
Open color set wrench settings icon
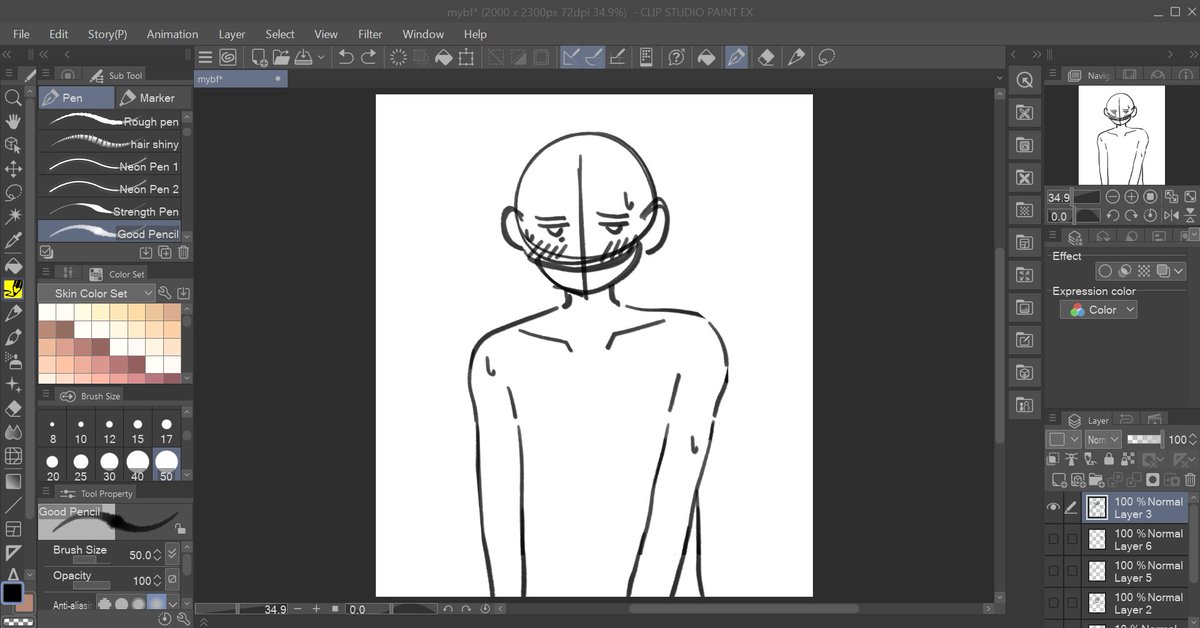coord(165,293)
